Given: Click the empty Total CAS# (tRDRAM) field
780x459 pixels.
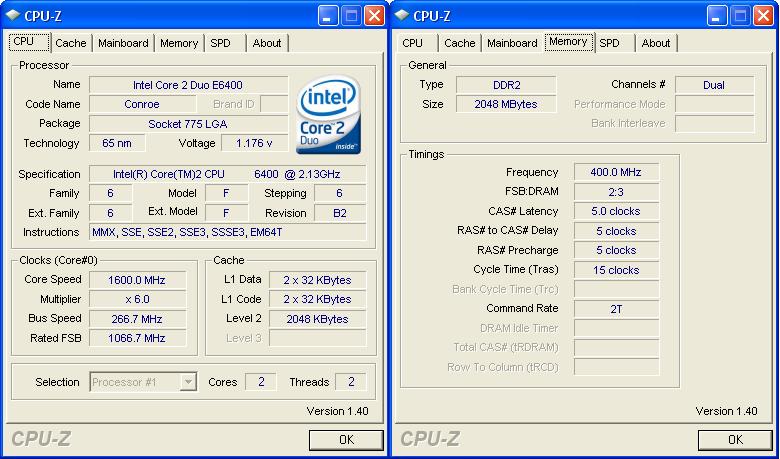Looking at the screenshot, I should [x=616, y=348].
